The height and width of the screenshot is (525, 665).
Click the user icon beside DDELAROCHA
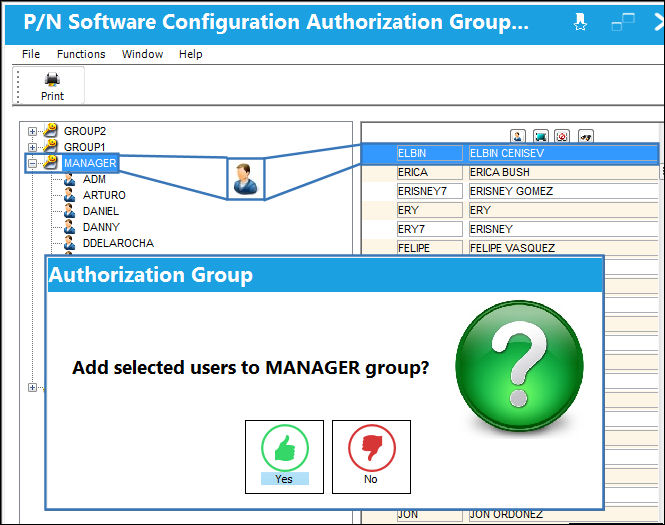click(70, 243)
